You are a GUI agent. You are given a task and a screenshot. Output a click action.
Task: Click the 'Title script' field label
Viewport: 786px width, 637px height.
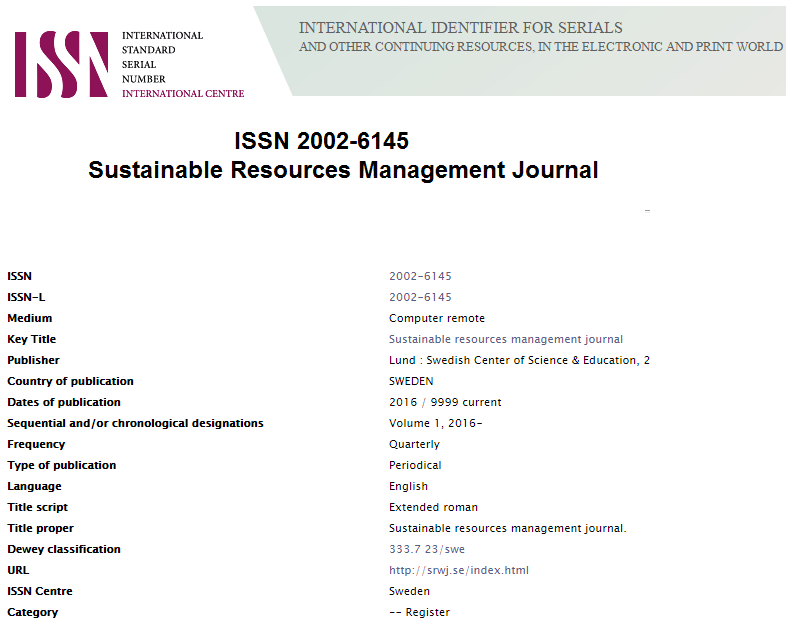37,507
